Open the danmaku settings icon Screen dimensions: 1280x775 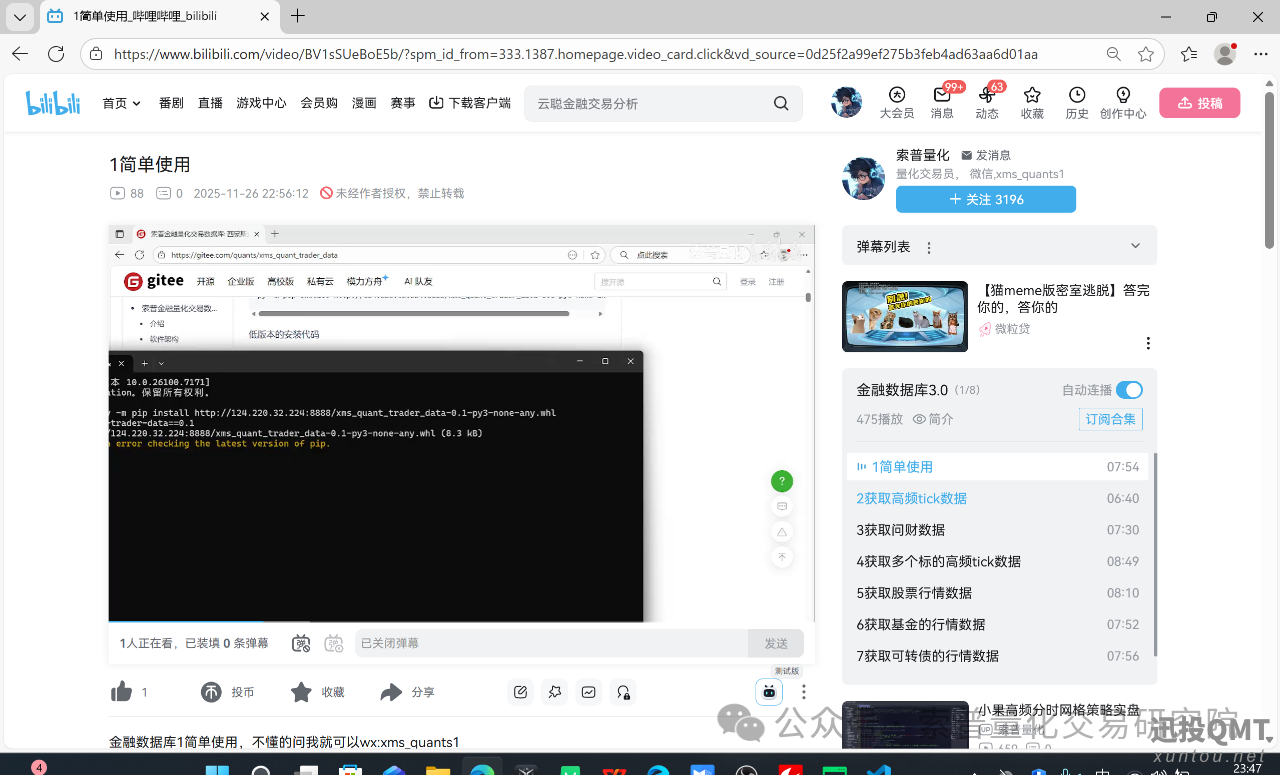pyautogui.click(x=334, y=643)
